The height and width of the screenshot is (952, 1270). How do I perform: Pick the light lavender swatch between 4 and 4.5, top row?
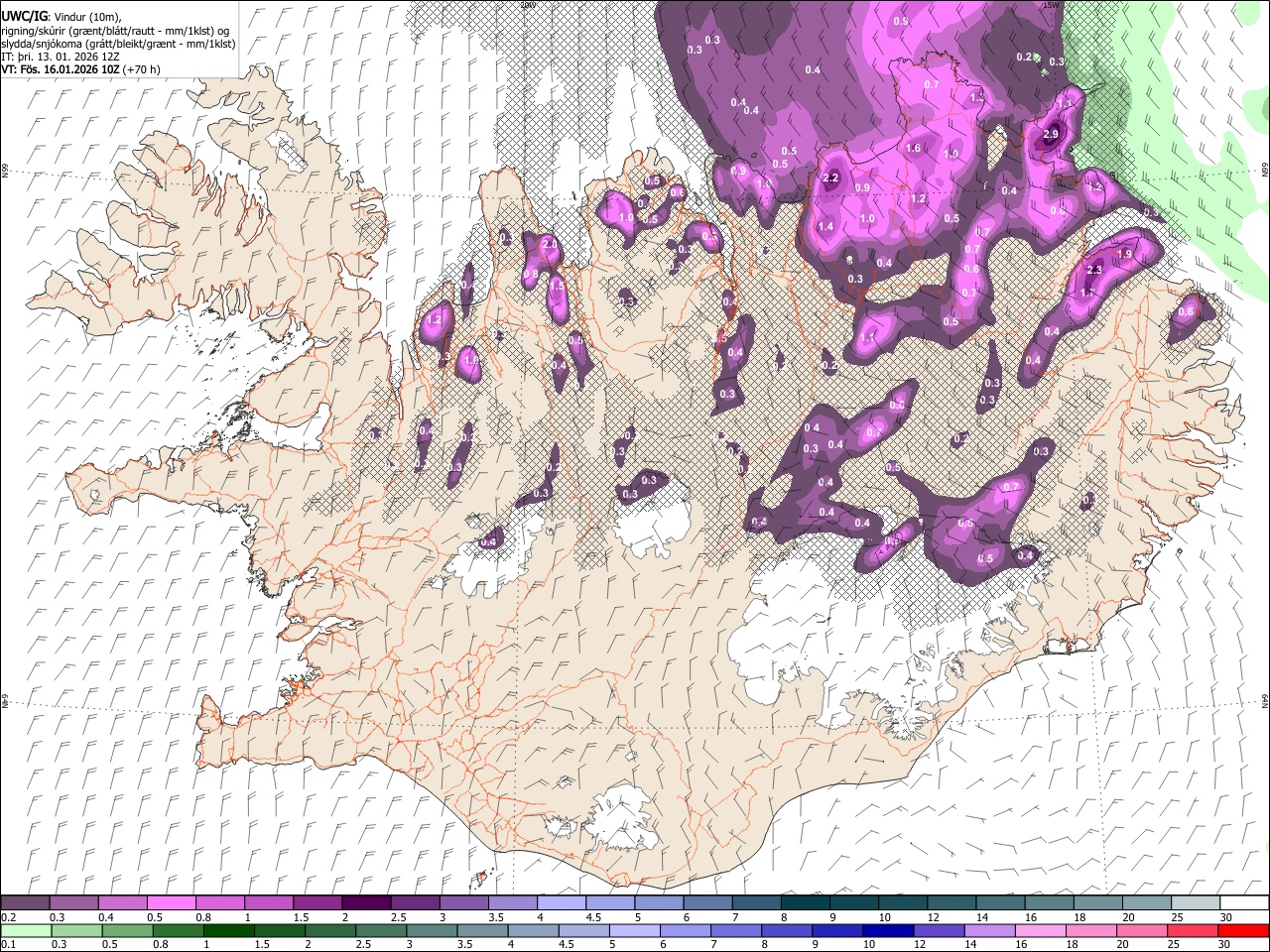(562, 903)
